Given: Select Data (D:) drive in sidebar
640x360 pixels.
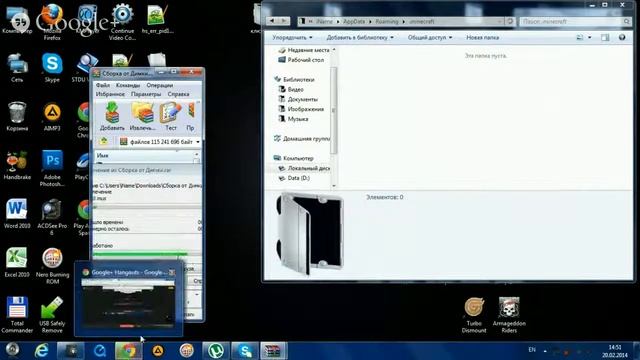Looking at the screenshot, I should click(x=294, y=178).
